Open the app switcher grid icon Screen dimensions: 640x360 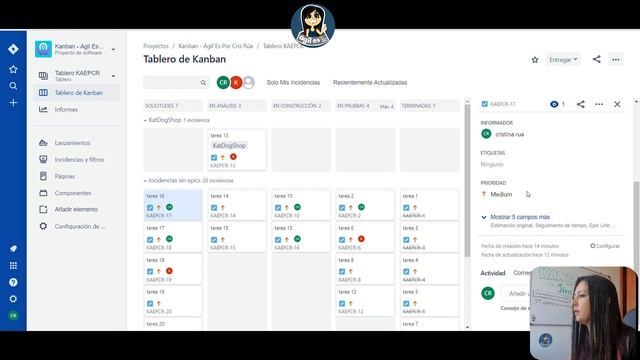pyautogui.click(x=13, y=266)
